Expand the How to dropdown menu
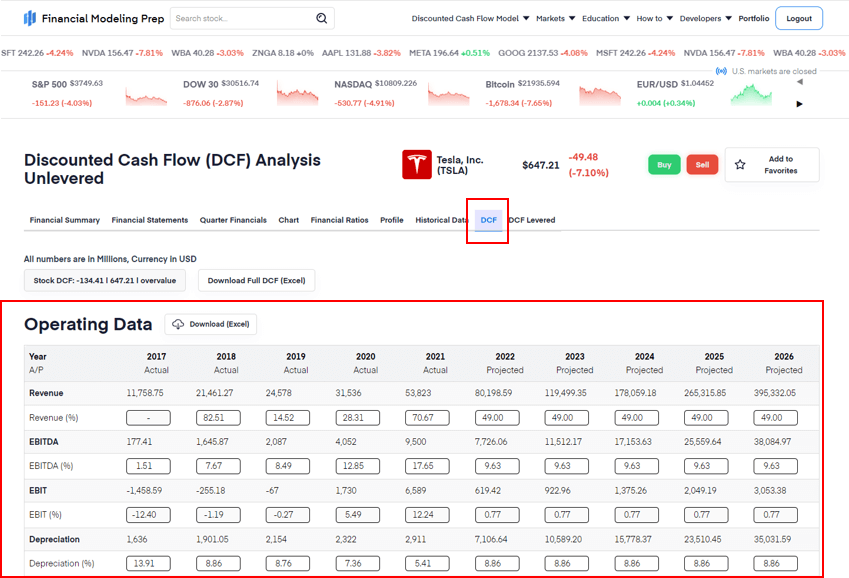Viewport: 849px width, 578px height. point(654,18)
